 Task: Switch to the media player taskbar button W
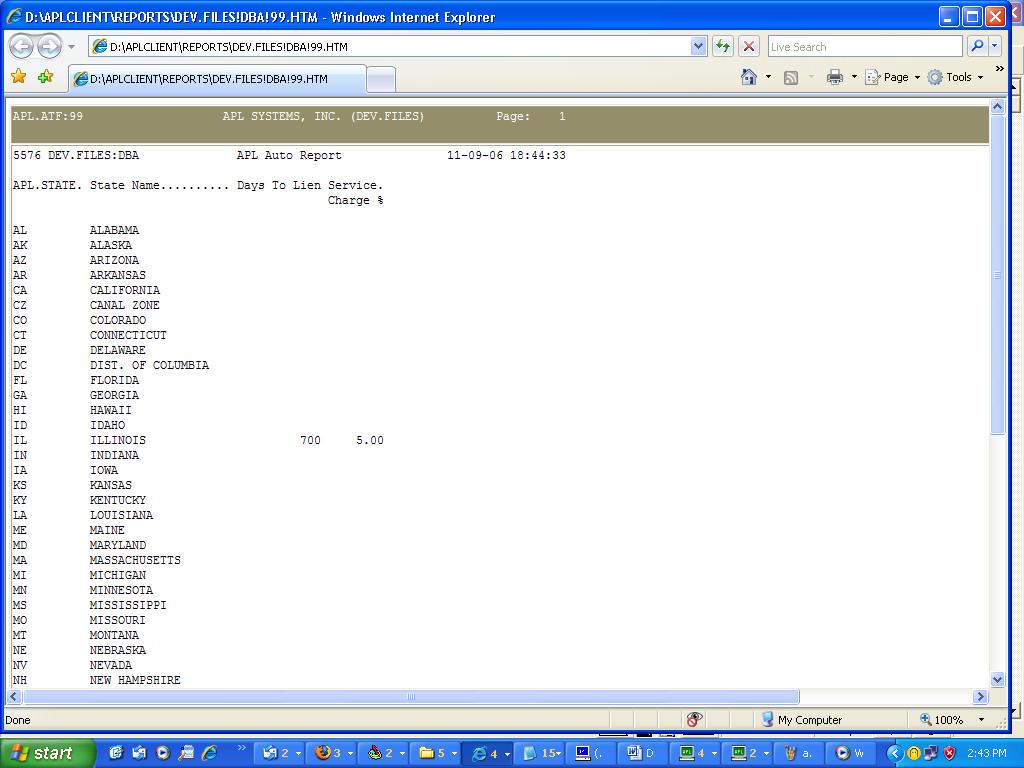pyautogui.click(x=851, y=753)
